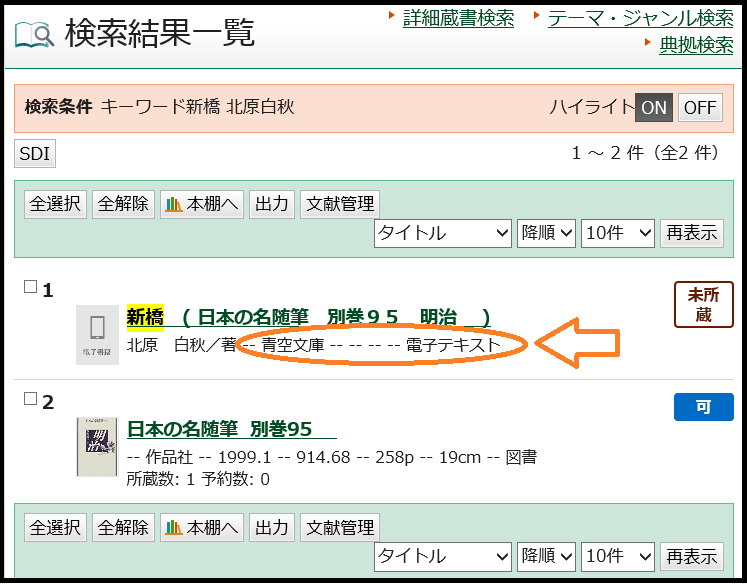Click the book search icon beside 検索結果一覧
747x584 pixels.
(x=34, y=35)
